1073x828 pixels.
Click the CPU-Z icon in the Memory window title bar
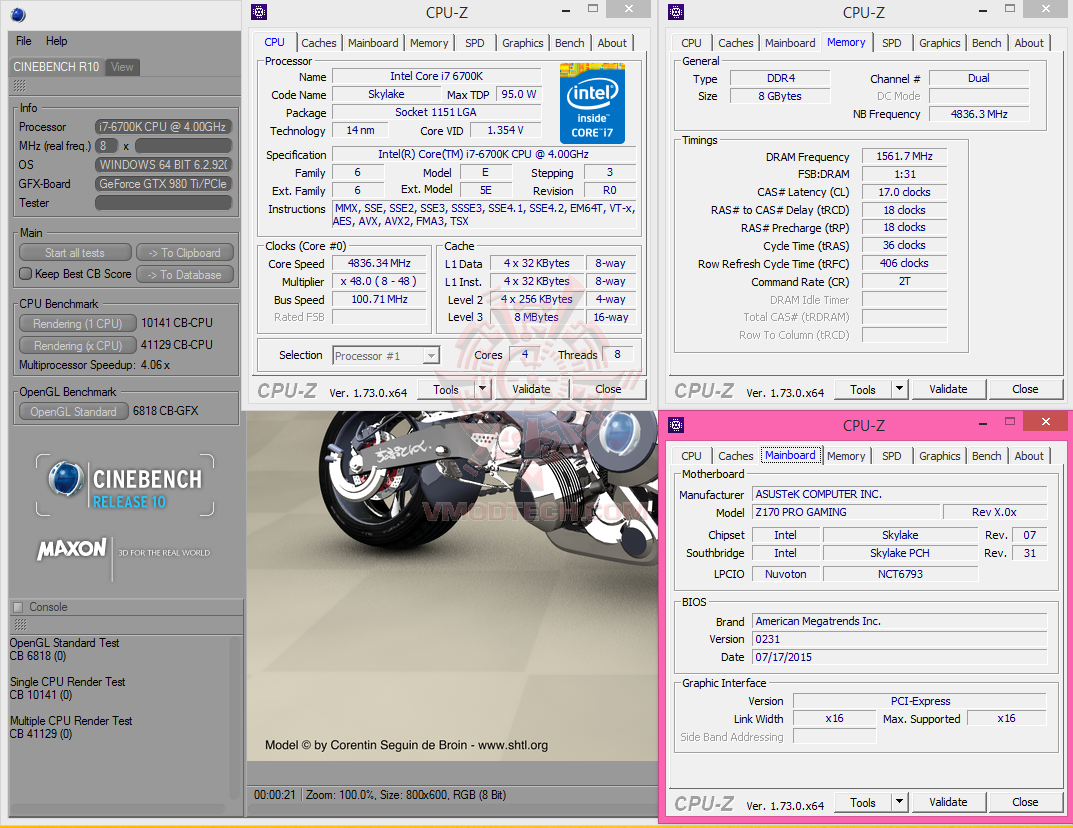click(674, 12)
